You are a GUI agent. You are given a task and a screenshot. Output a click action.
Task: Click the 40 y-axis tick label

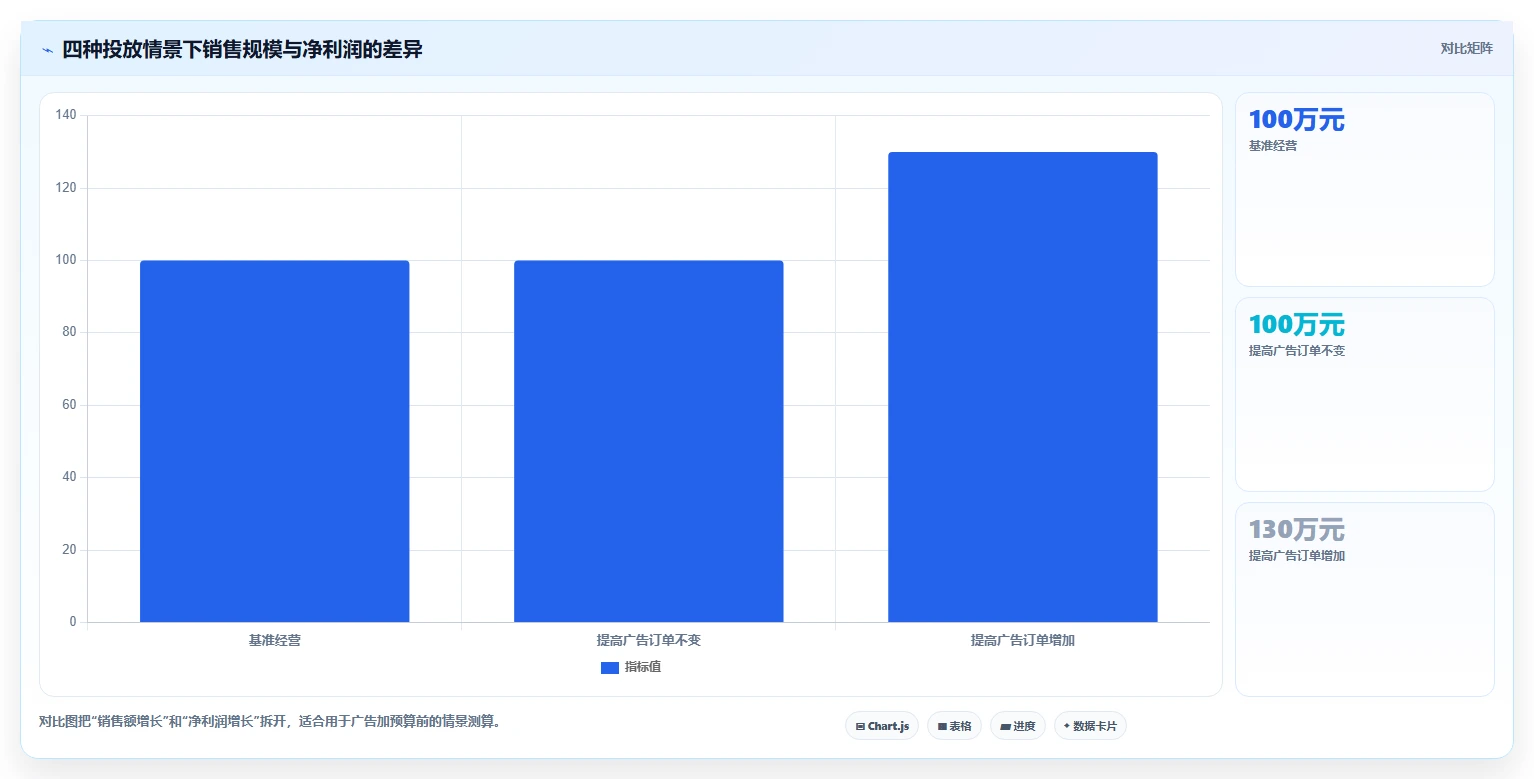click(x=69, y=478)
